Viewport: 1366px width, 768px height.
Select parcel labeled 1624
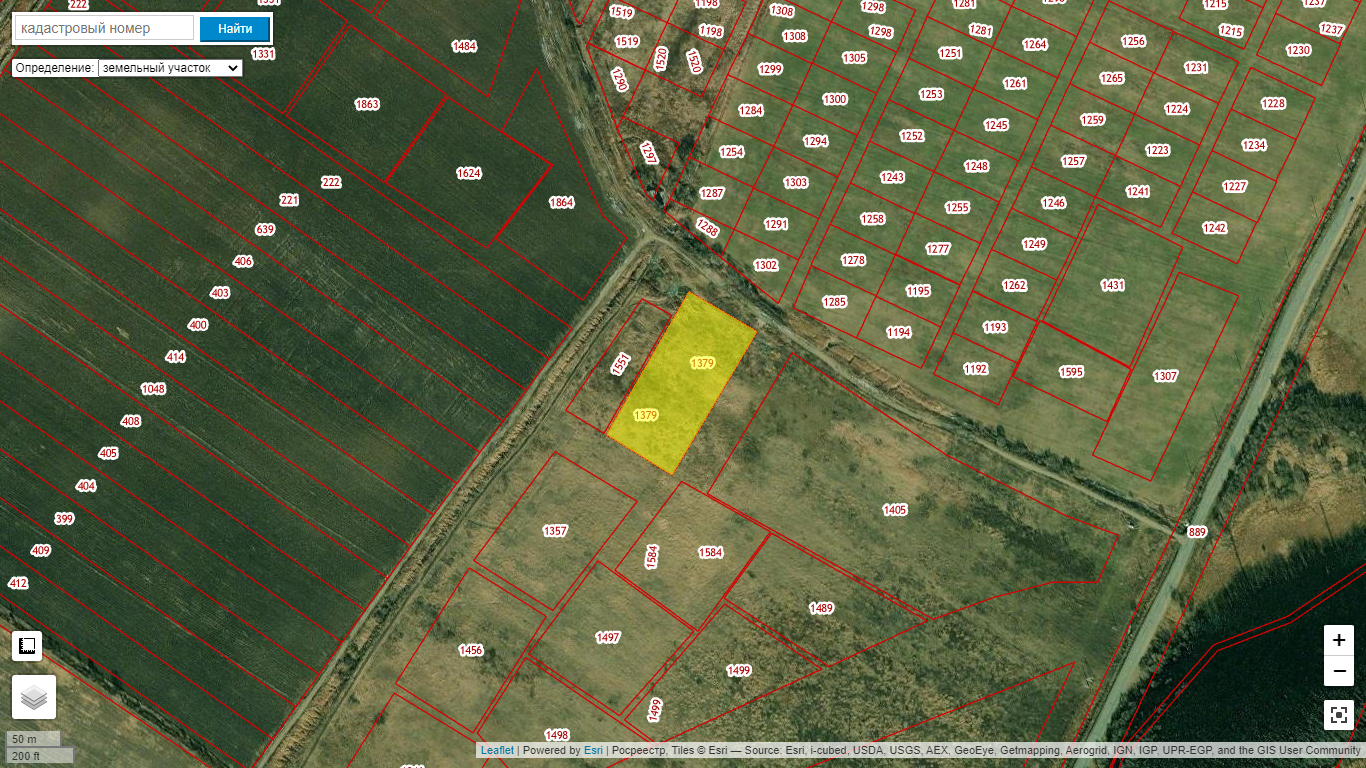click(x=469, y=173)
